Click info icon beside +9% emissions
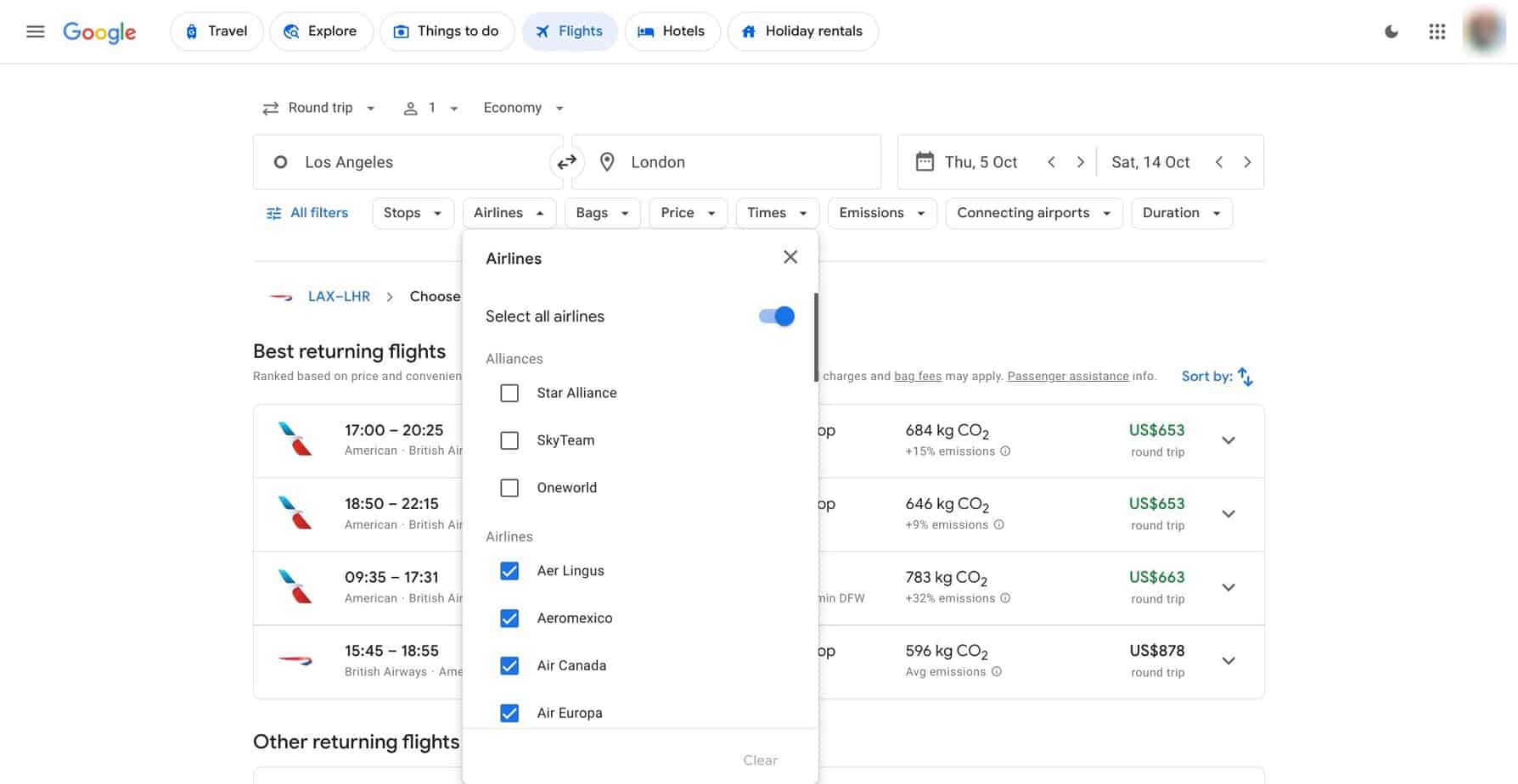The height and width of the screenshot is (784, 1518). pos(998,525)
